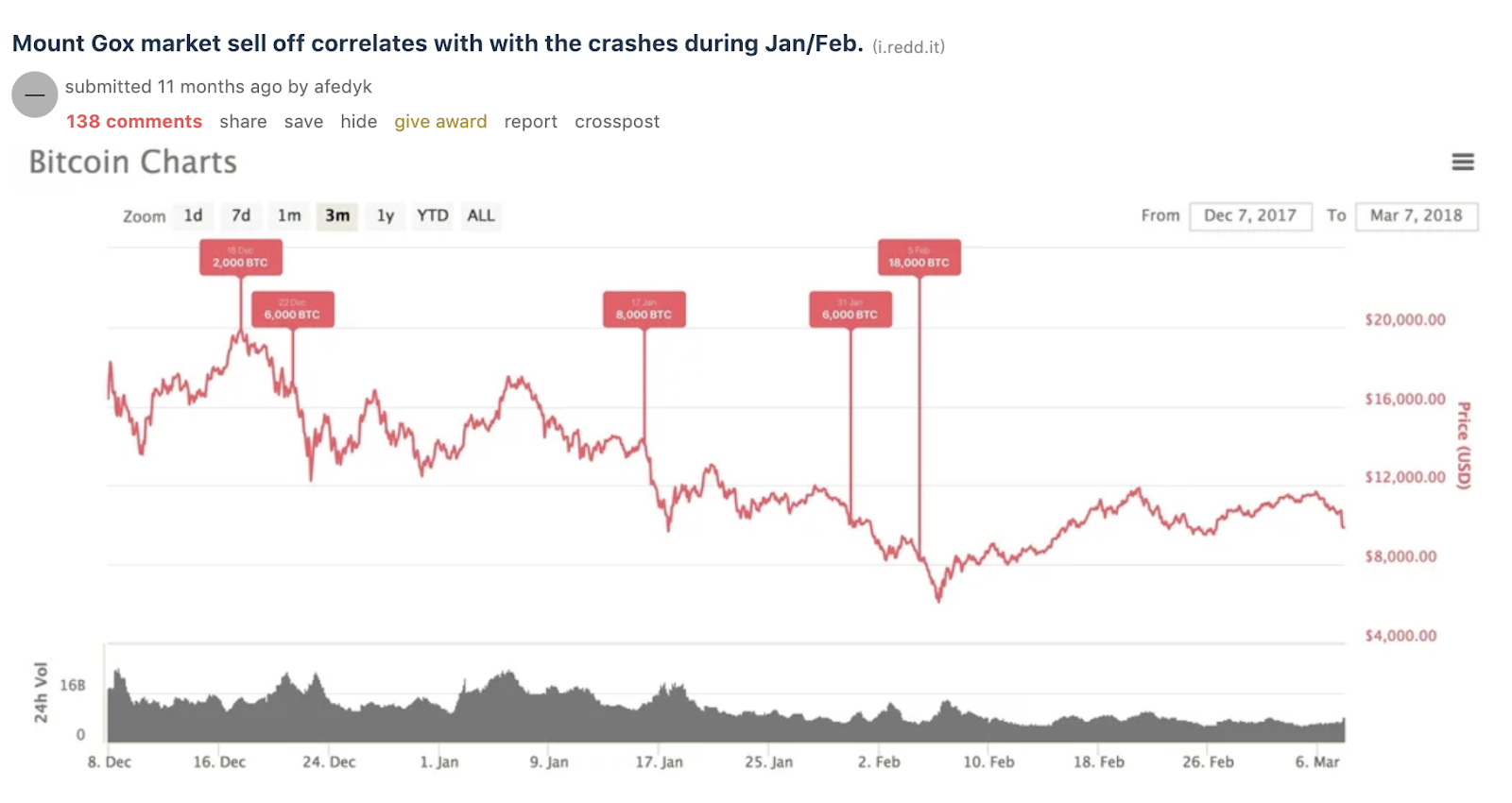Switch zoom to 1y
The image size is (1512, 803).
point(386,215)
